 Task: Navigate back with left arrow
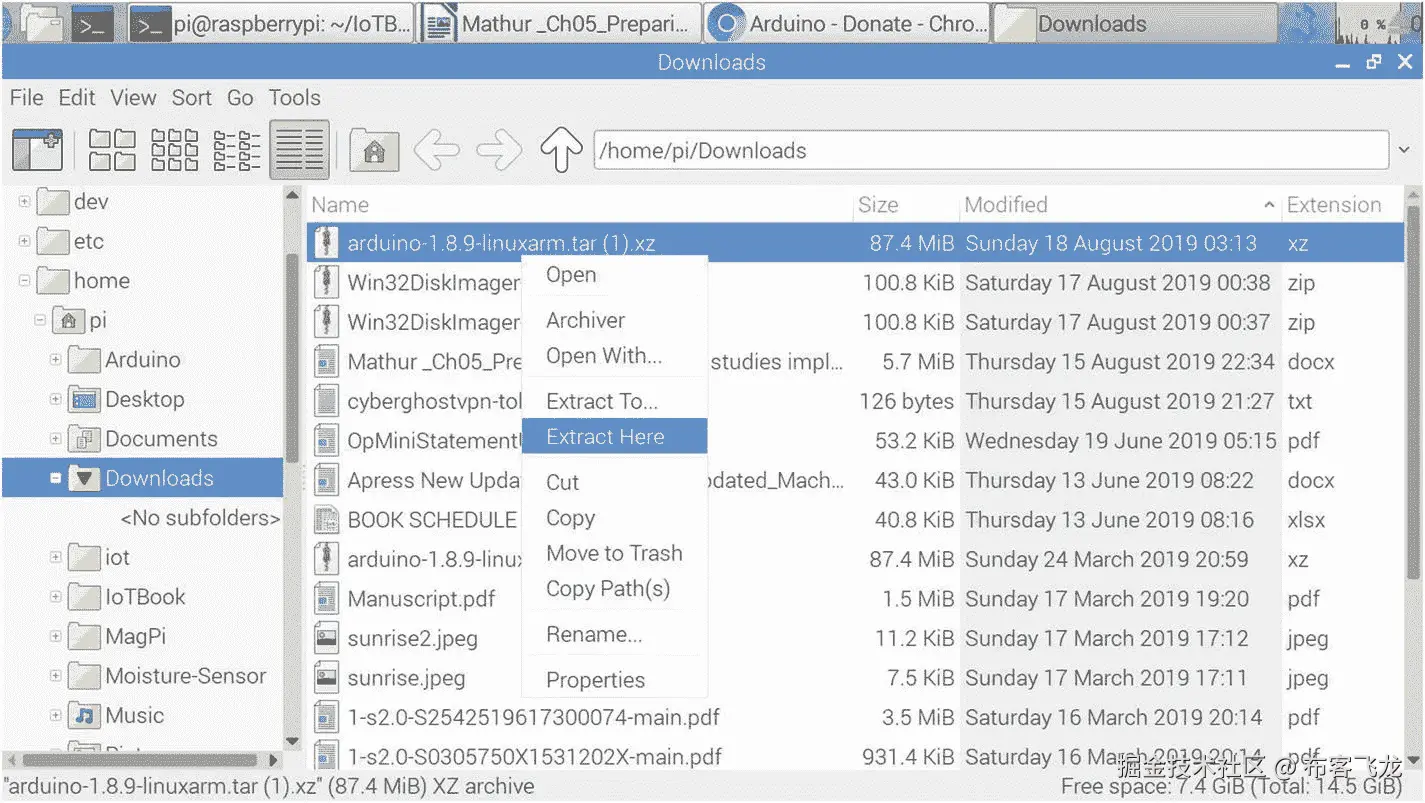click(437, 151)
